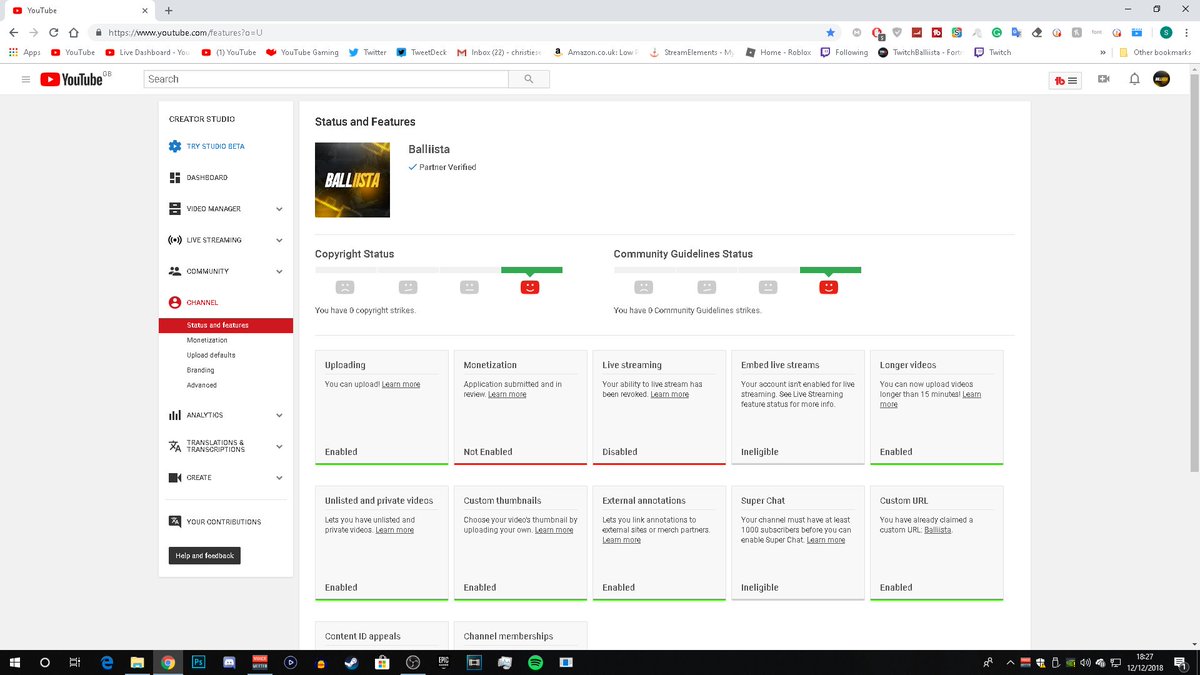Click in the YouTube search field
Viewport: 1200px width, 675px height.
click(325, 79)
